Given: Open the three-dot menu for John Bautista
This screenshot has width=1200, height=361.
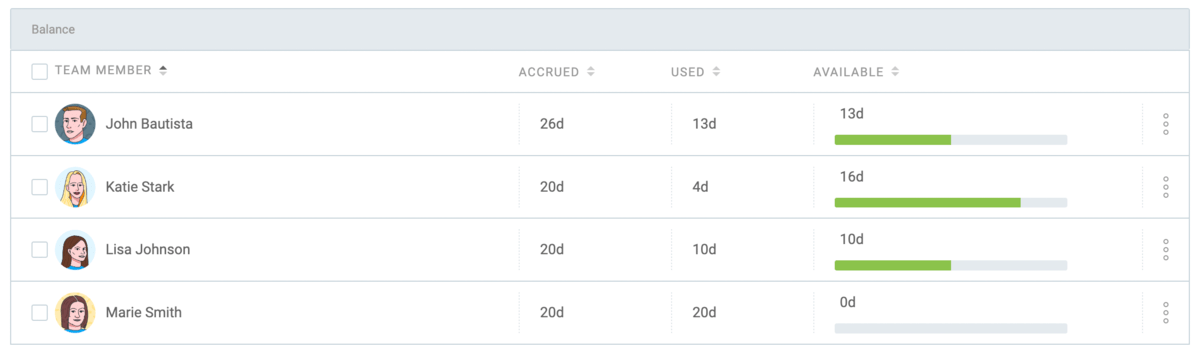Looking at the screenshot, I should click(1166, 124).
